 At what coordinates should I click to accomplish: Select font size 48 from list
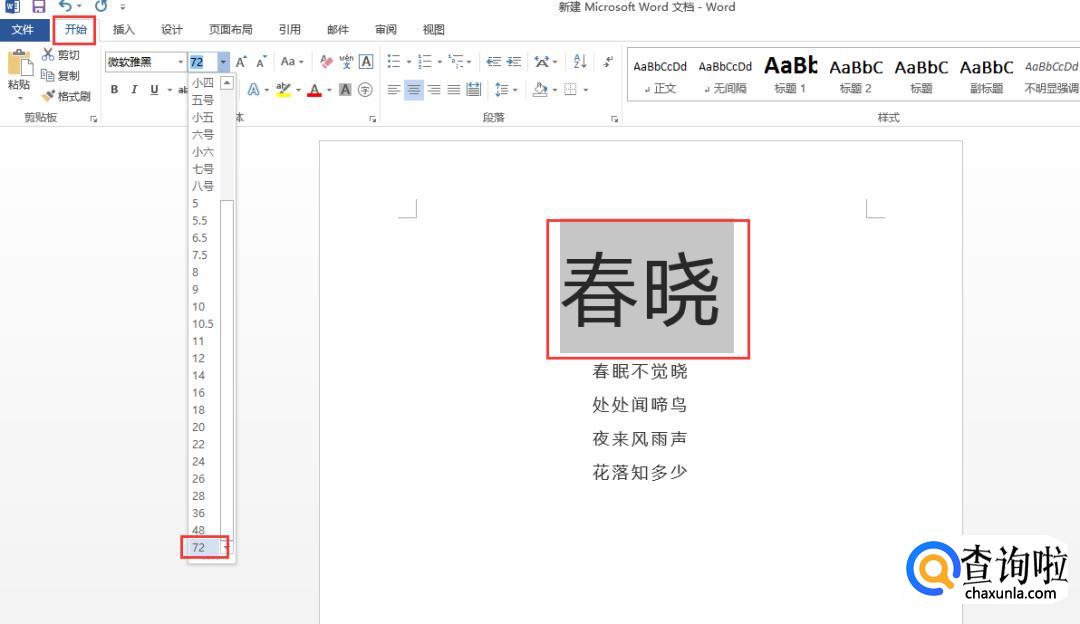pos(198,530)
